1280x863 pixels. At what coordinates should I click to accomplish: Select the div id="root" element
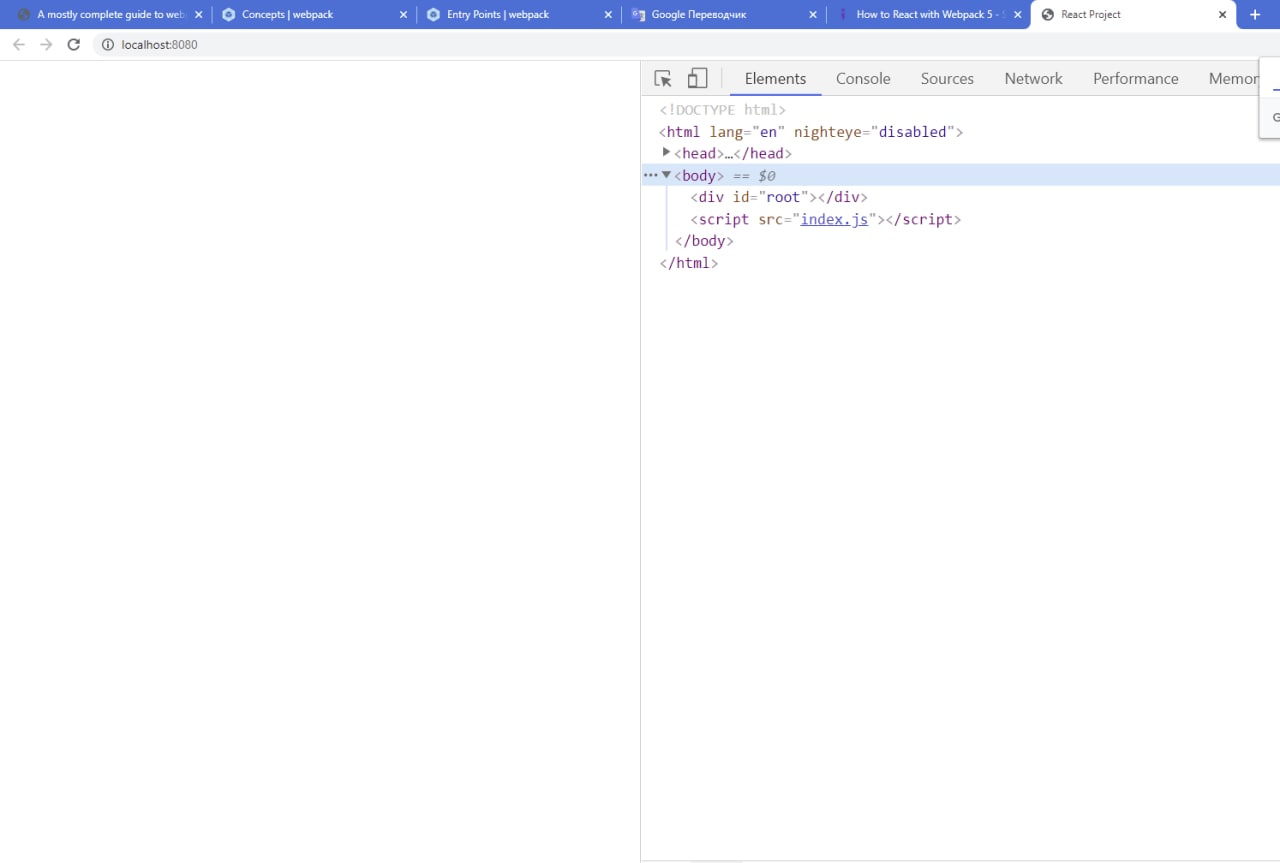(779, 197)
